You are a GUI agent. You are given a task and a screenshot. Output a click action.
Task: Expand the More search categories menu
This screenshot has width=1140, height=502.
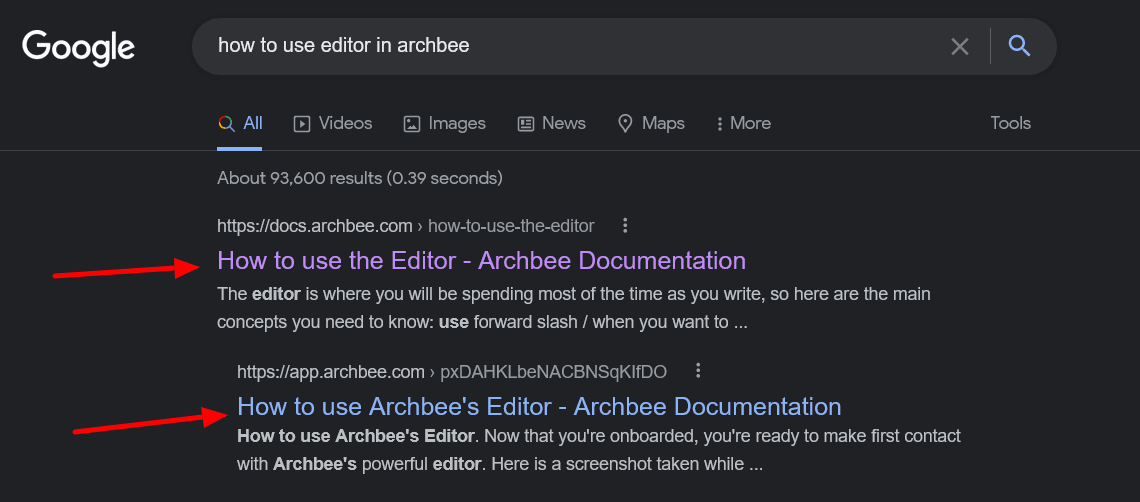(x=743, y=123)
